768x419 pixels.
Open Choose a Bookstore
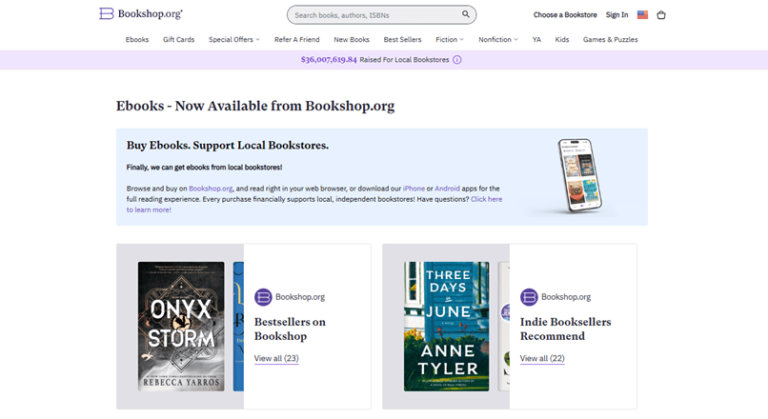pos(565,15)
